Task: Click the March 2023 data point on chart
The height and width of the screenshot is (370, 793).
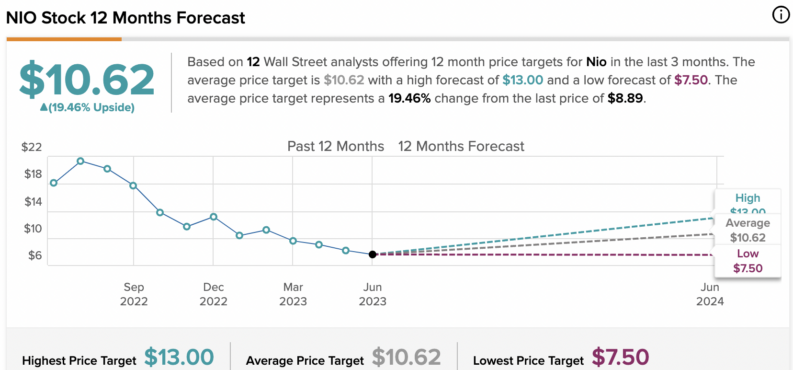Action: point(293,241)
